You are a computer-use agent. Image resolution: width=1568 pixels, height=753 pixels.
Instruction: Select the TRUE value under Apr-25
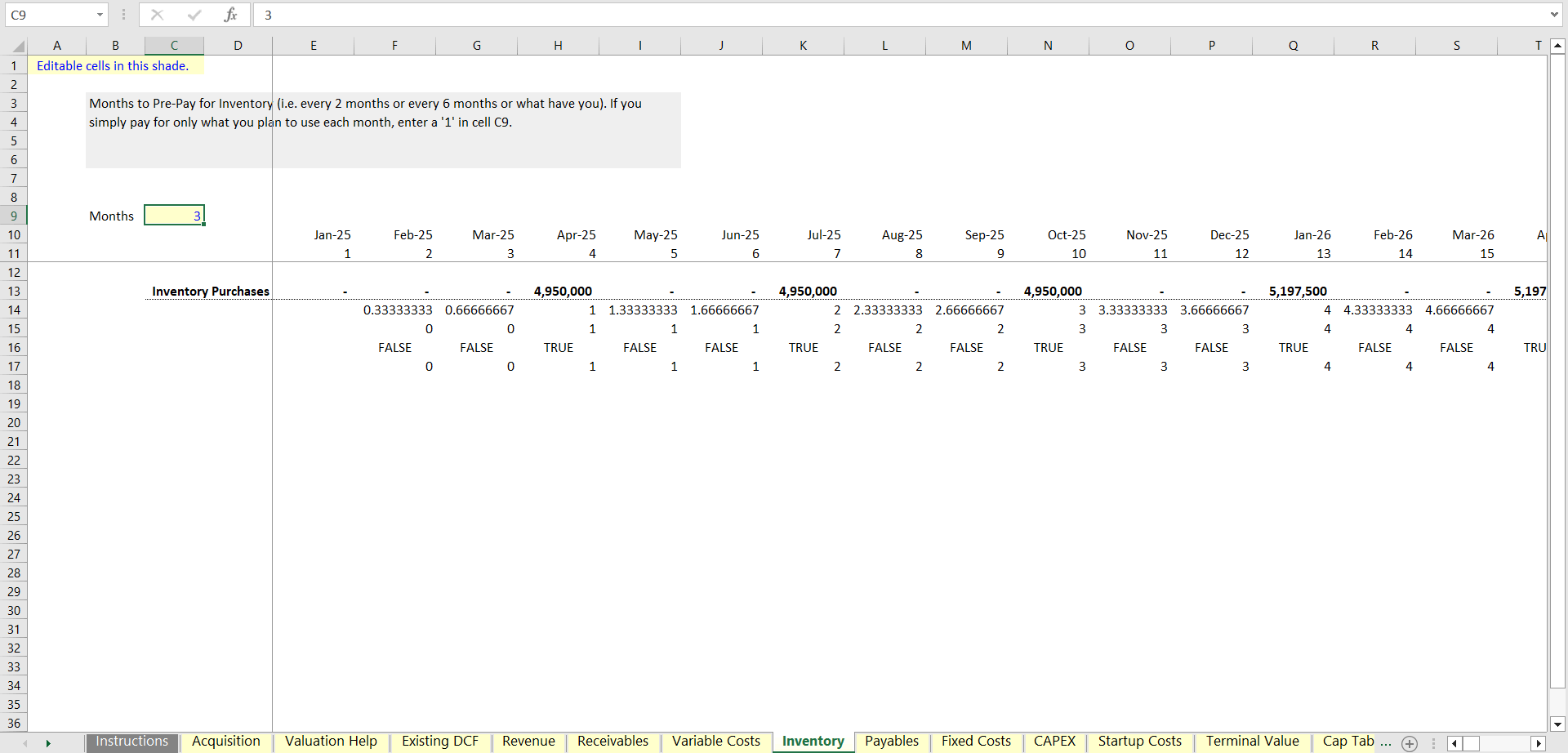click(559, 347)
